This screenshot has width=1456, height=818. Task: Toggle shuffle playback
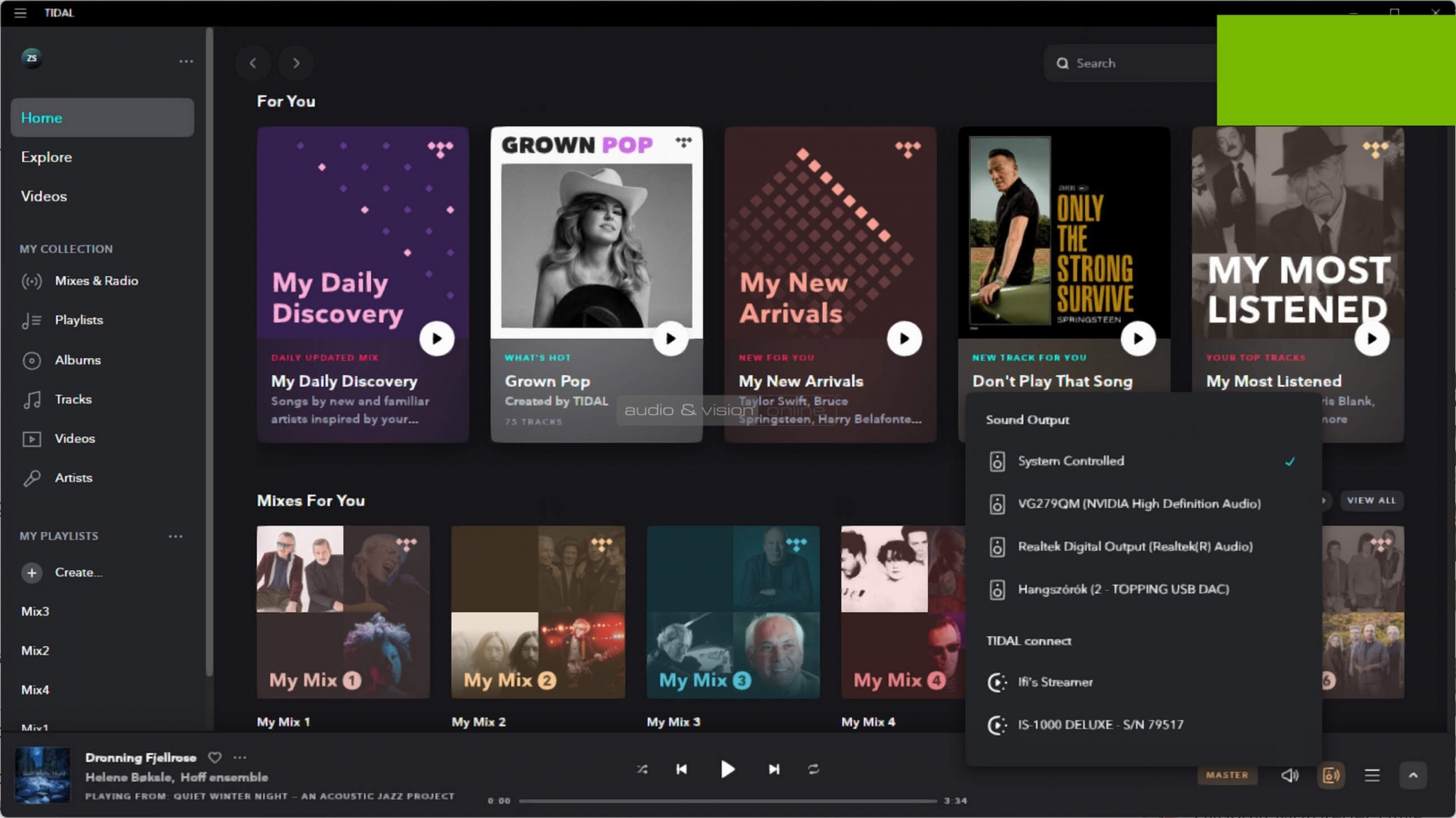coord(641,769)
